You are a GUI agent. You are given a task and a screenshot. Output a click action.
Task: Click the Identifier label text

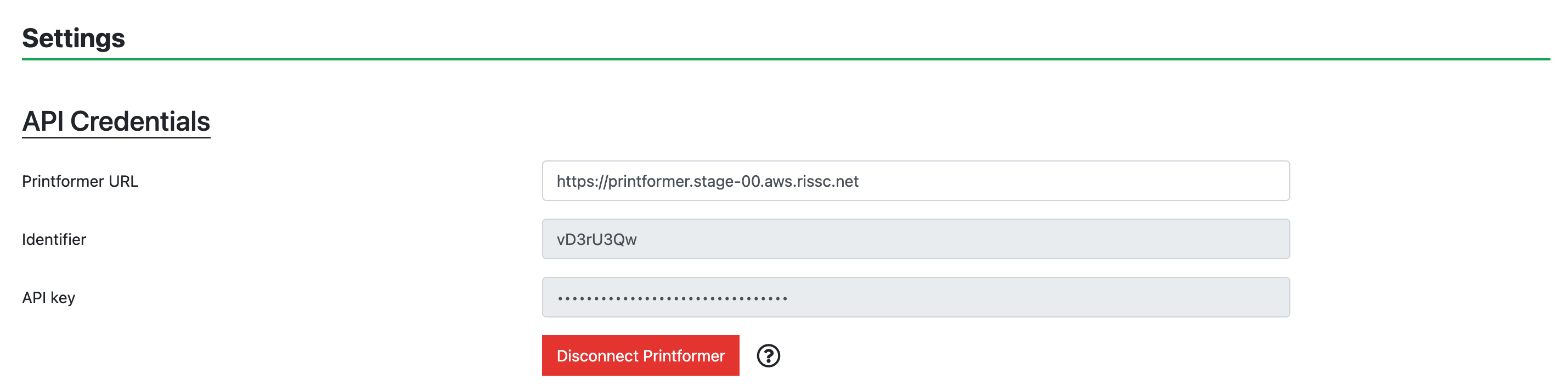click(54, 239)
